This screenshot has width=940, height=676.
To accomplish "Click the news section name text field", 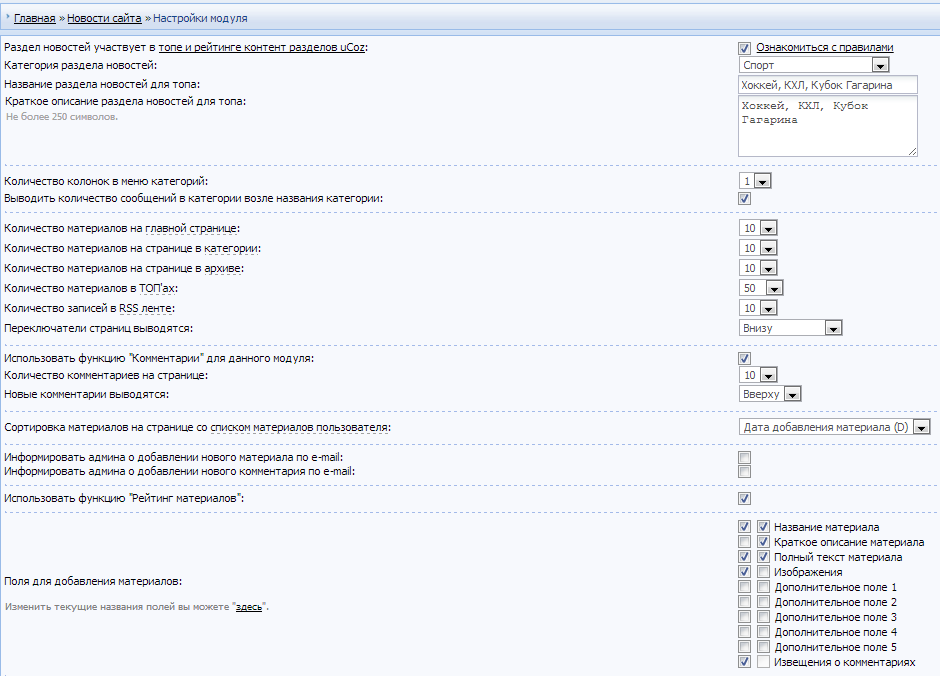I will click(x=827, y=85).
